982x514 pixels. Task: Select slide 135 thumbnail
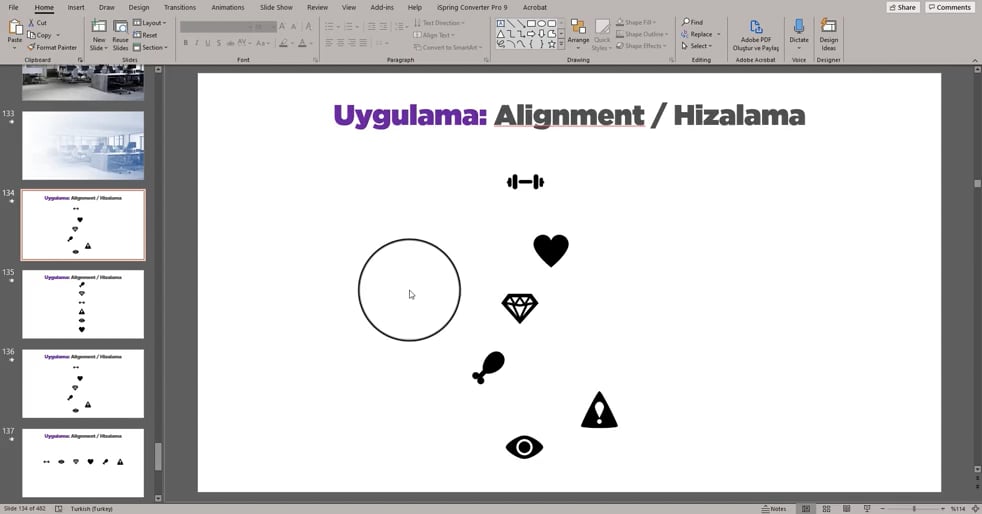click(83, 304)
